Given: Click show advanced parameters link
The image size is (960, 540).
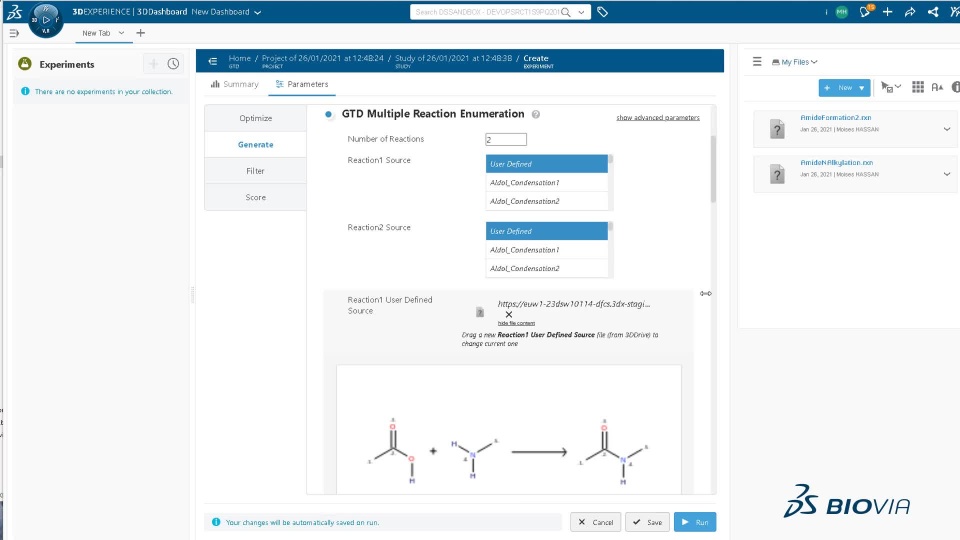Looking at the screenshot, I should [657, 118].
